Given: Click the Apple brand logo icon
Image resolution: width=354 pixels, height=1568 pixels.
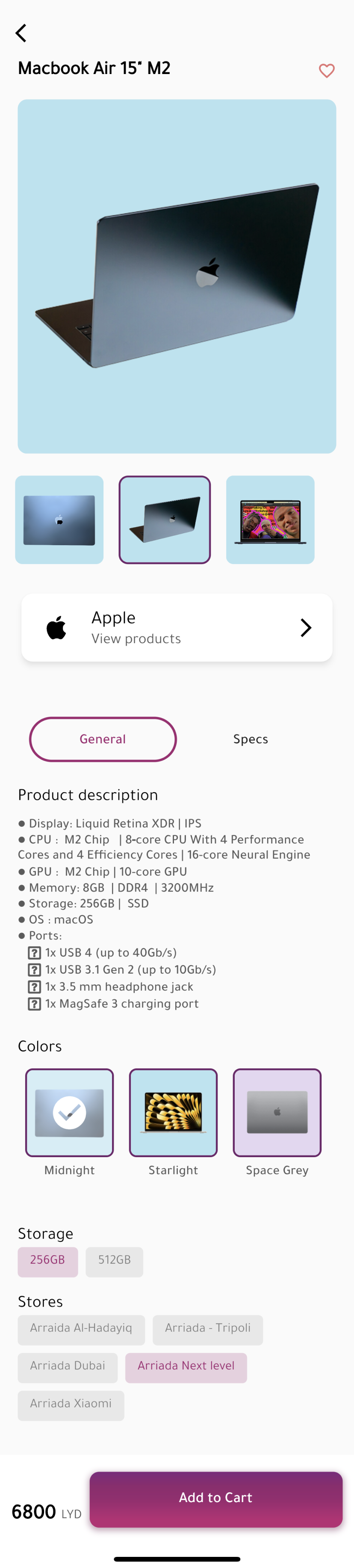Looking at the screenshot, I should click(56, 627).
